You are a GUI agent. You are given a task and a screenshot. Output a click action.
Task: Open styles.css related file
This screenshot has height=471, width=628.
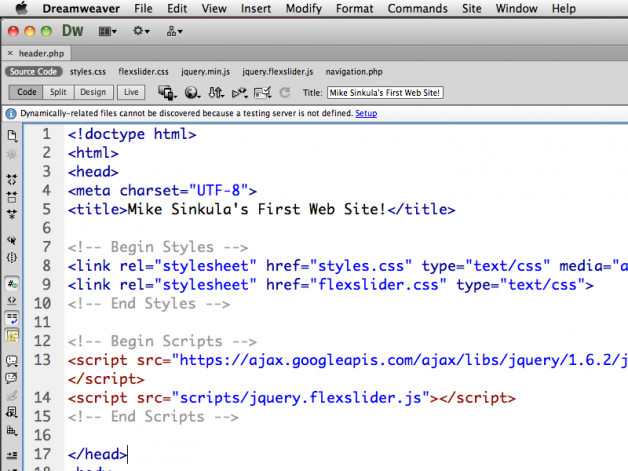click(88, 72)
